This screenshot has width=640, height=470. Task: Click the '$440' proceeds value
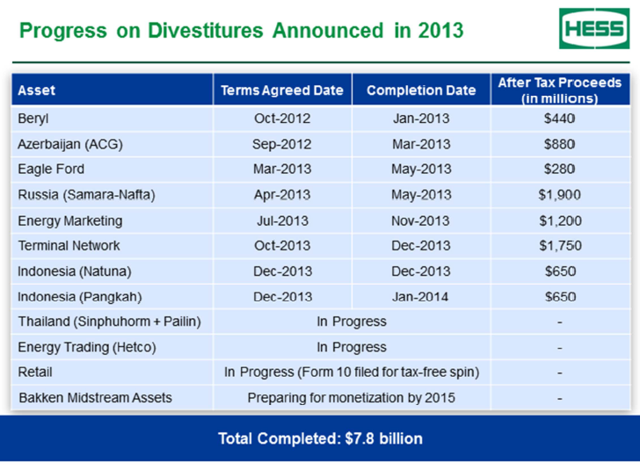click(560, 119)
